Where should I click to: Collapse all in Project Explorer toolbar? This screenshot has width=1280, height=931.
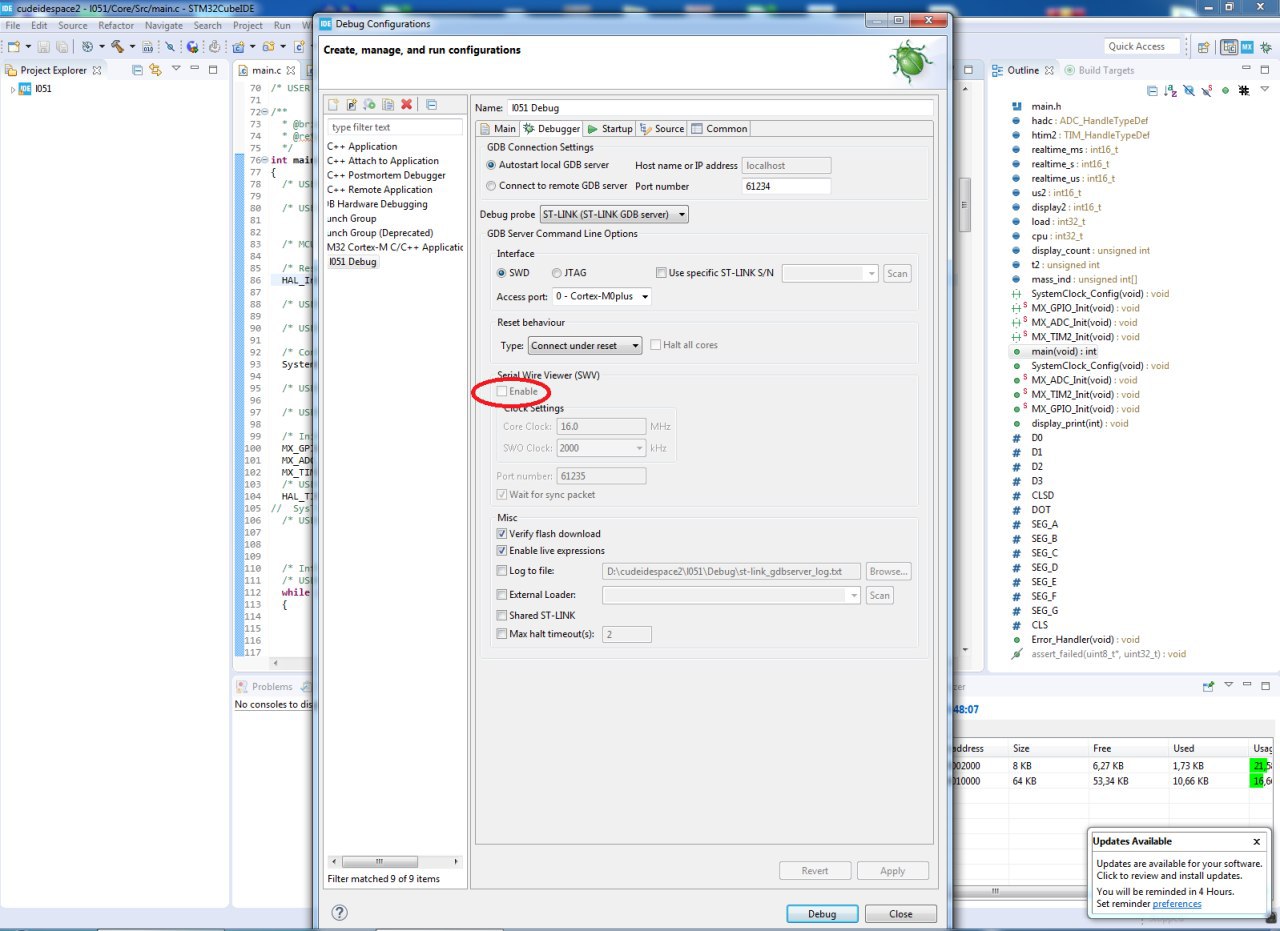137,70
